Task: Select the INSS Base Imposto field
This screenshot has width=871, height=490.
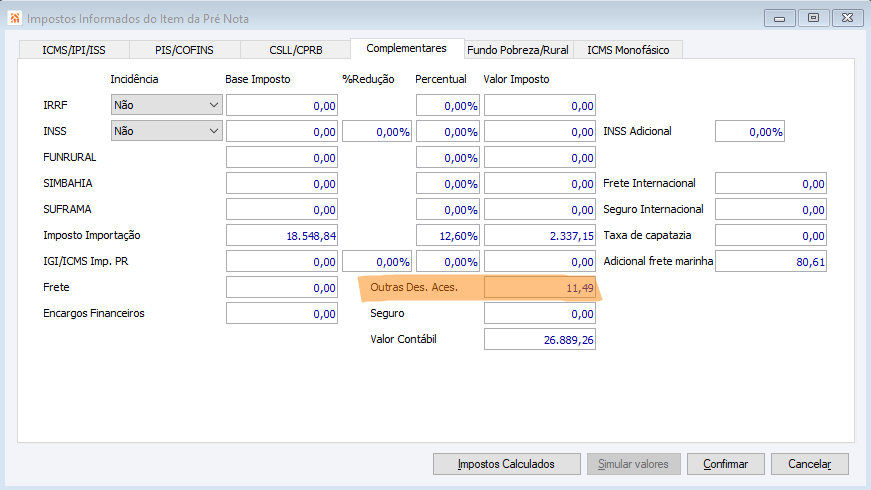Action: [282, 132]
